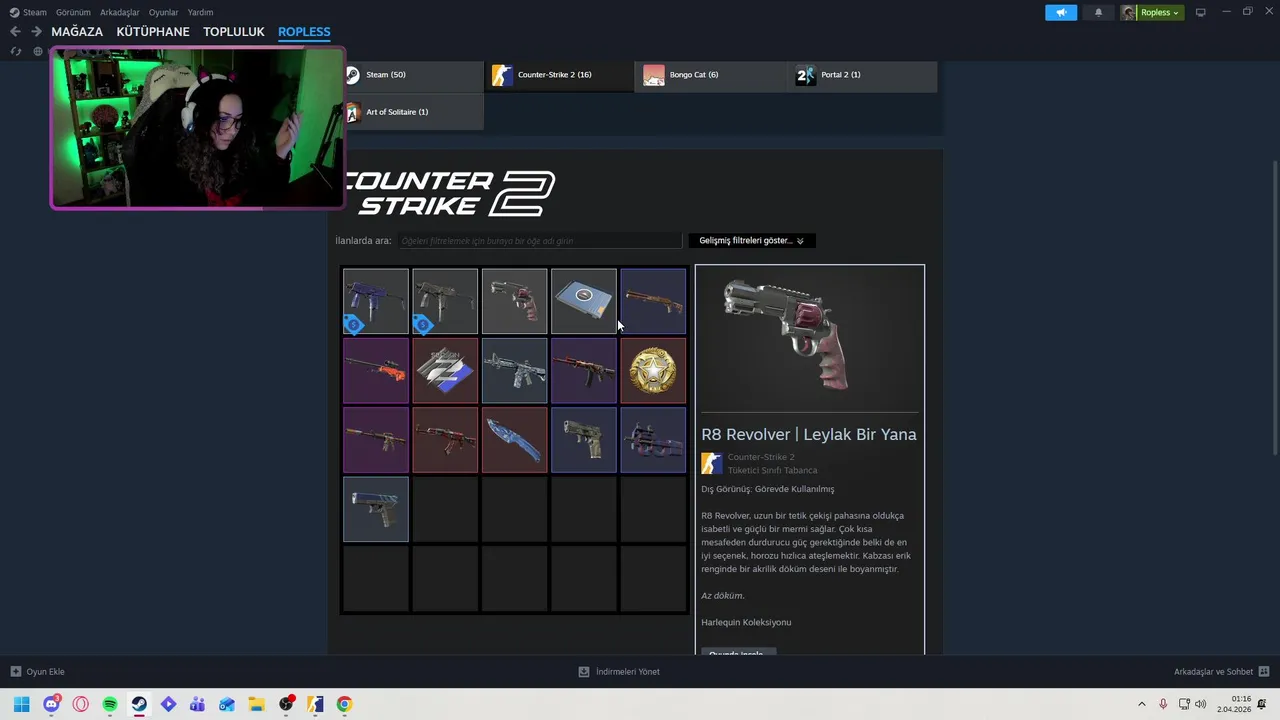The width and height of the screenshot is (1280, 720).
Task: Select the dark red AK rifle in second row
Action: click(584, 370)
